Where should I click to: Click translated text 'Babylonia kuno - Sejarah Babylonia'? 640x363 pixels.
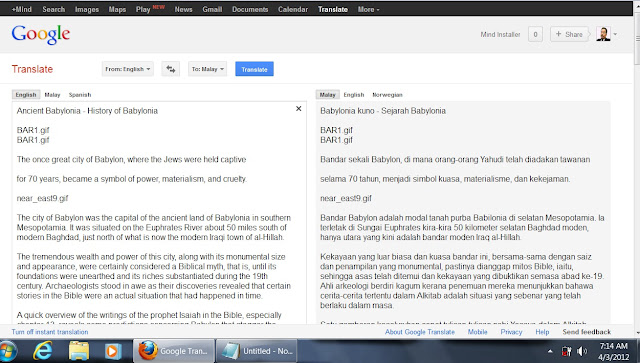383,111
